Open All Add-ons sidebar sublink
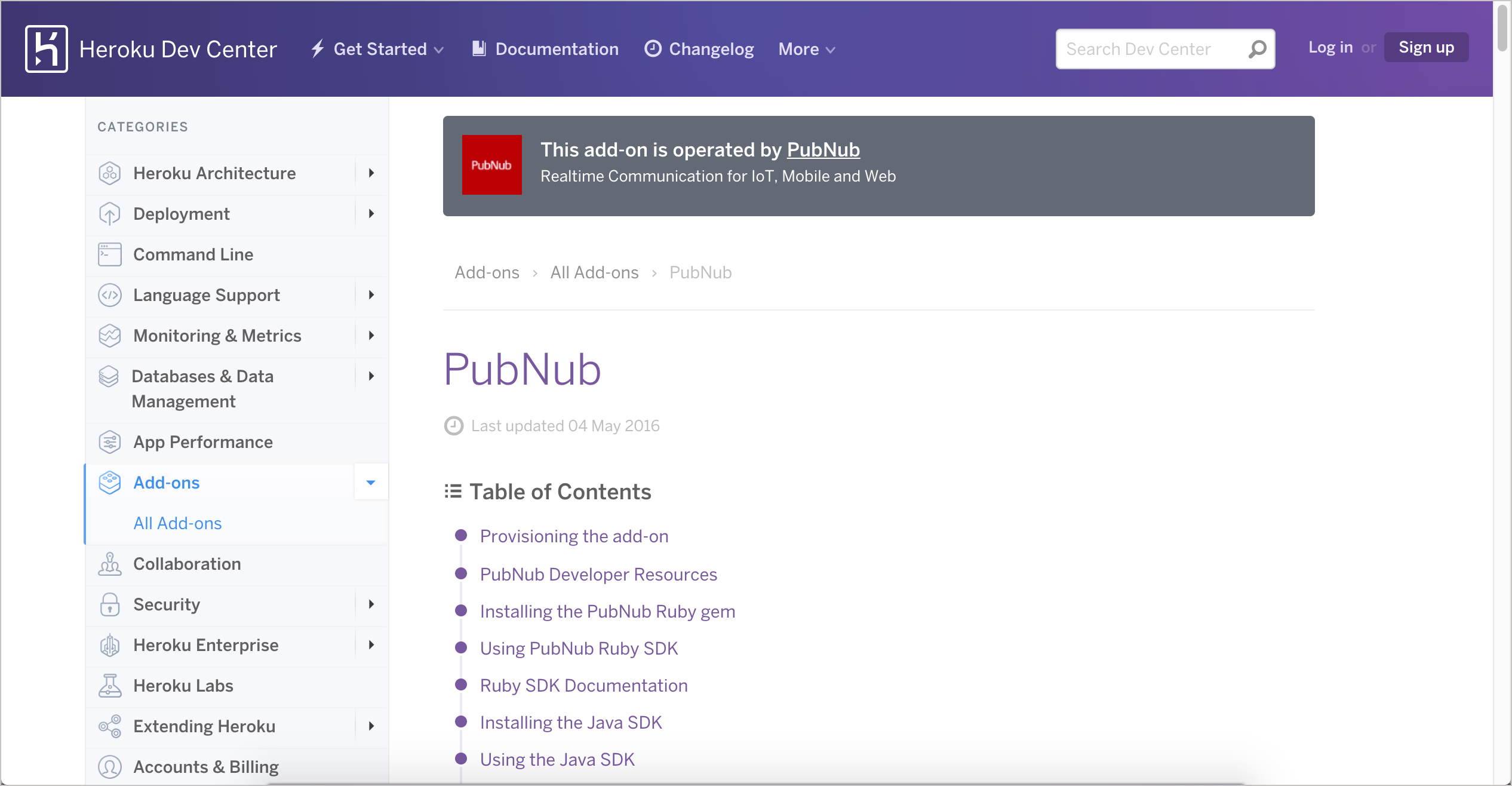This screenshot has width=1512, height=786. point(177,523)
